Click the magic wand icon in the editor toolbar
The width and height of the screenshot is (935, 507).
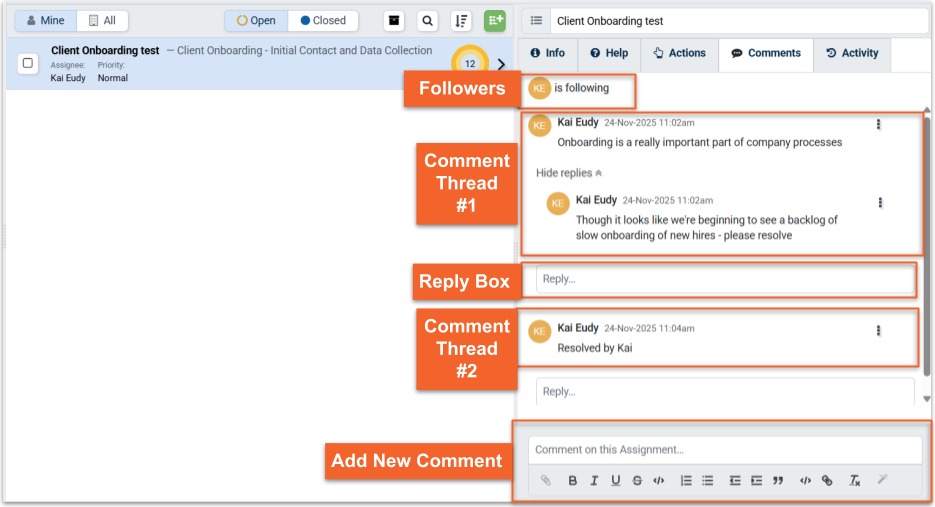coord(883,479)
